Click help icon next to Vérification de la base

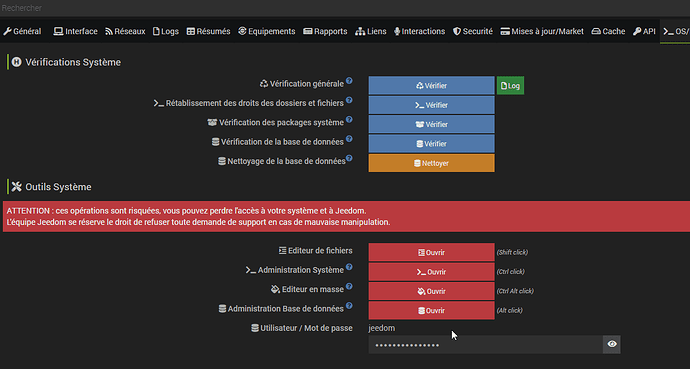click(349, 139)
